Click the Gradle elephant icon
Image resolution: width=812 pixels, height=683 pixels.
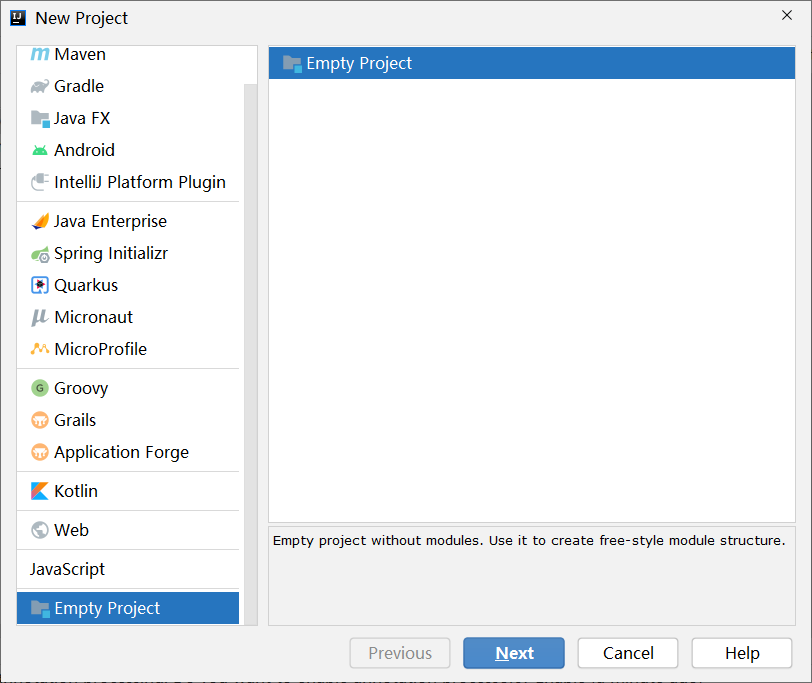tap(40, 86)
